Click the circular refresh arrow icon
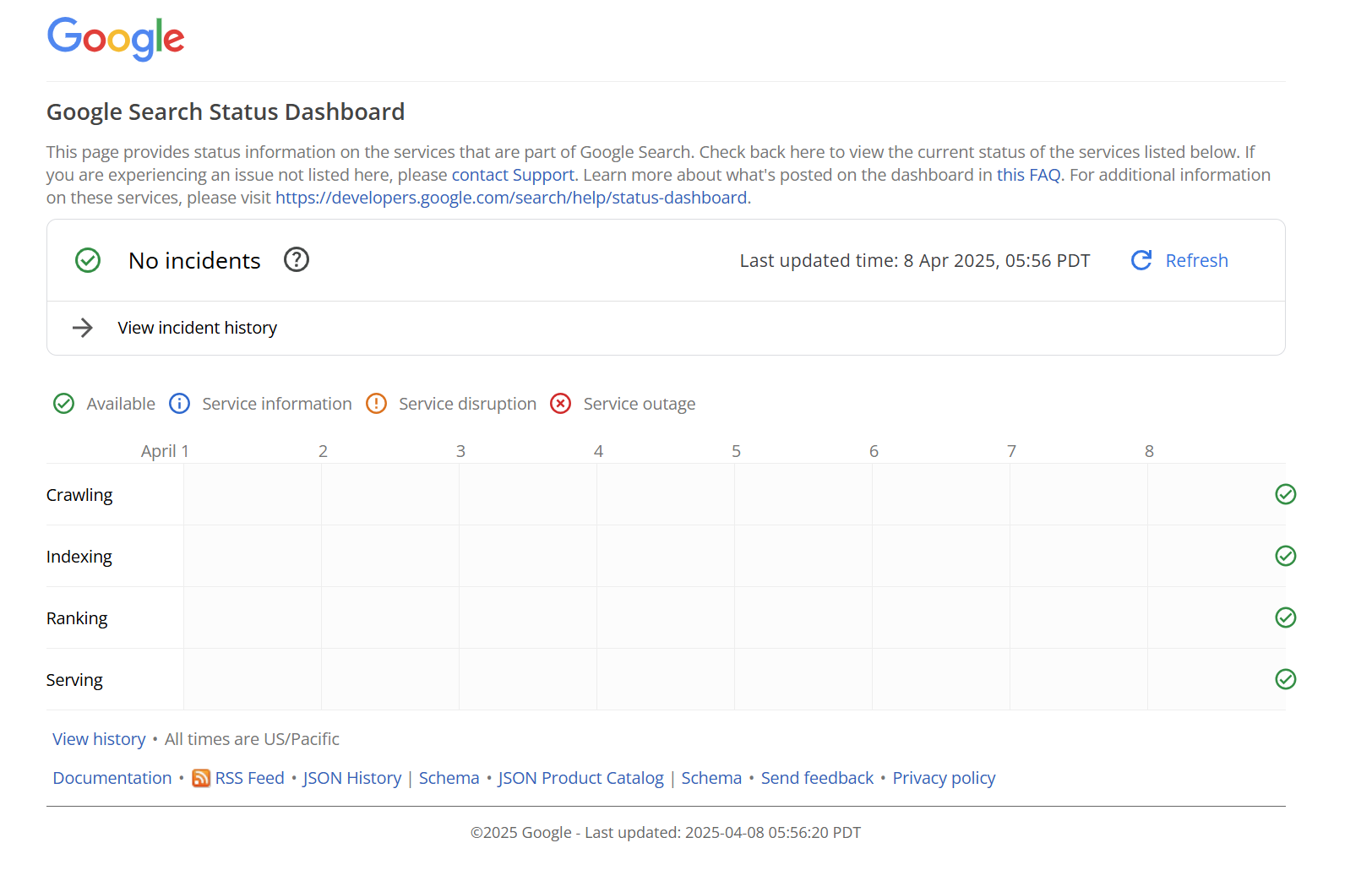Image resolution: width=1372 pixels, height=892 pixels. 1141,260
